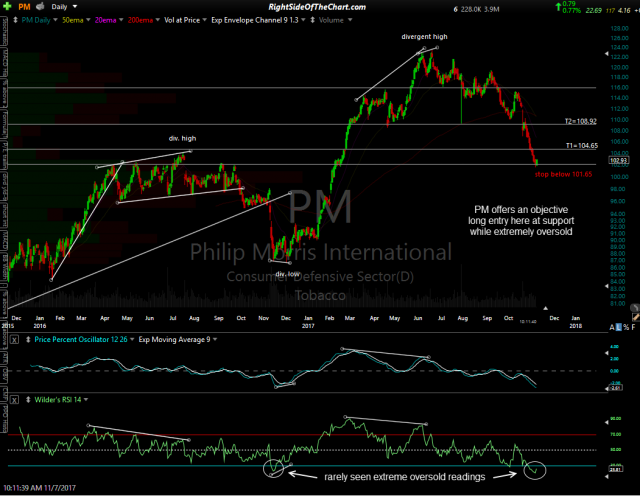Open the 200ema dropdown arrow

[x=157, y=20]
